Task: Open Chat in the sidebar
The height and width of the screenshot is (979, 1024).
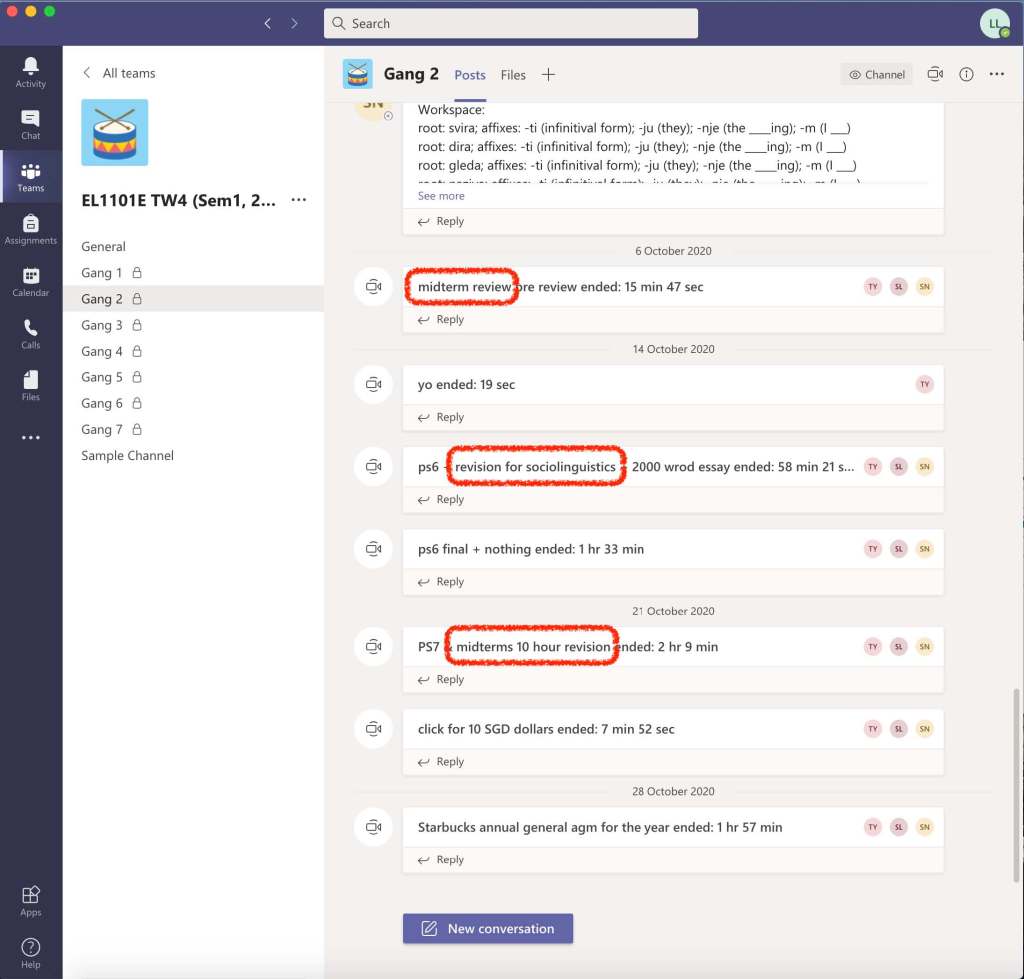Action: click(x=30, y=124)
